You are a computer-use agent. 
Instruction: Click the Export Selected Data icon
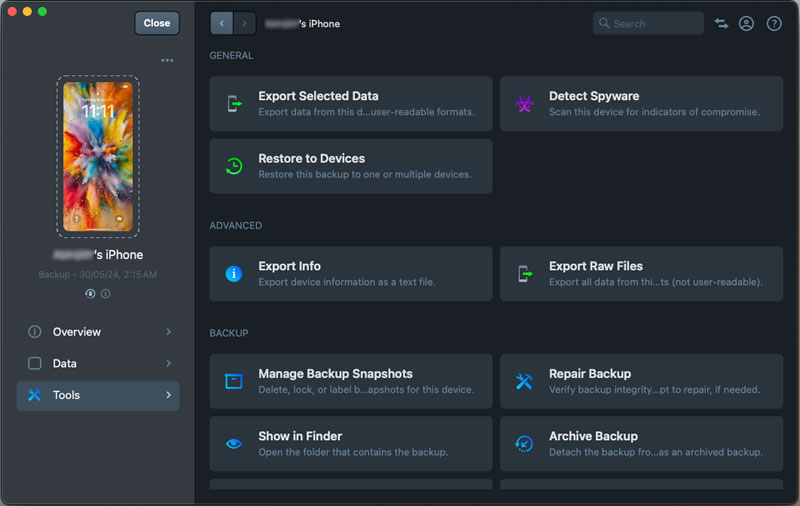click(x=234, y=104)
